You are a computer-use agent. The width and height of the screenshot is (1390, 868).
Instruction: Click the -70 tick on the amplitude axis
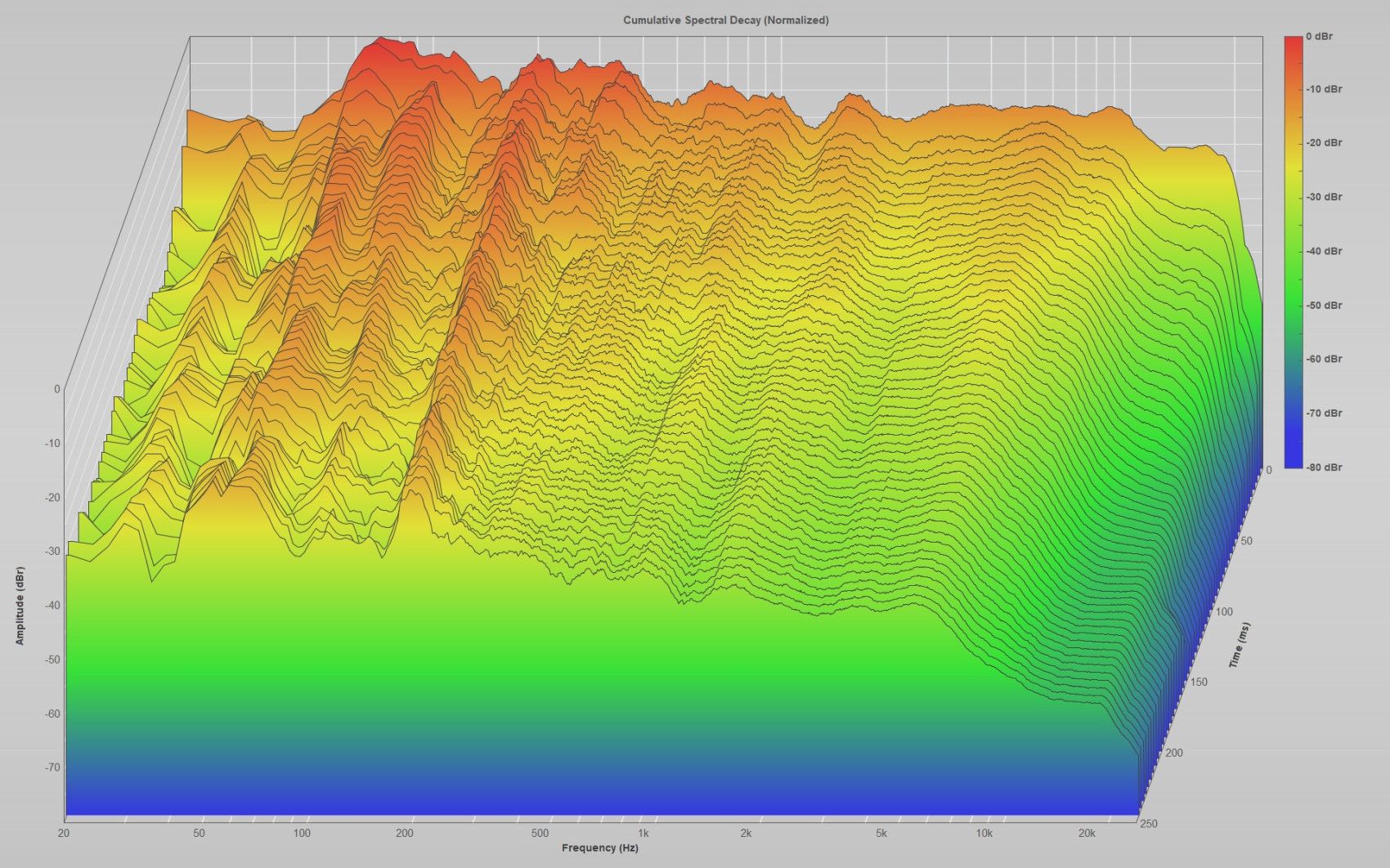tap(52, 767)
